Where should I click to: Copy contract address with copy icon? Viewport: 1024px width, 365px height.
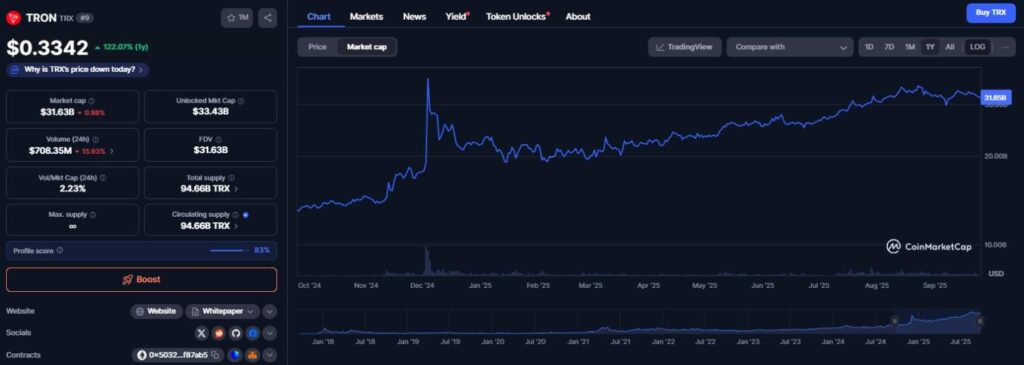coord(214,355)
